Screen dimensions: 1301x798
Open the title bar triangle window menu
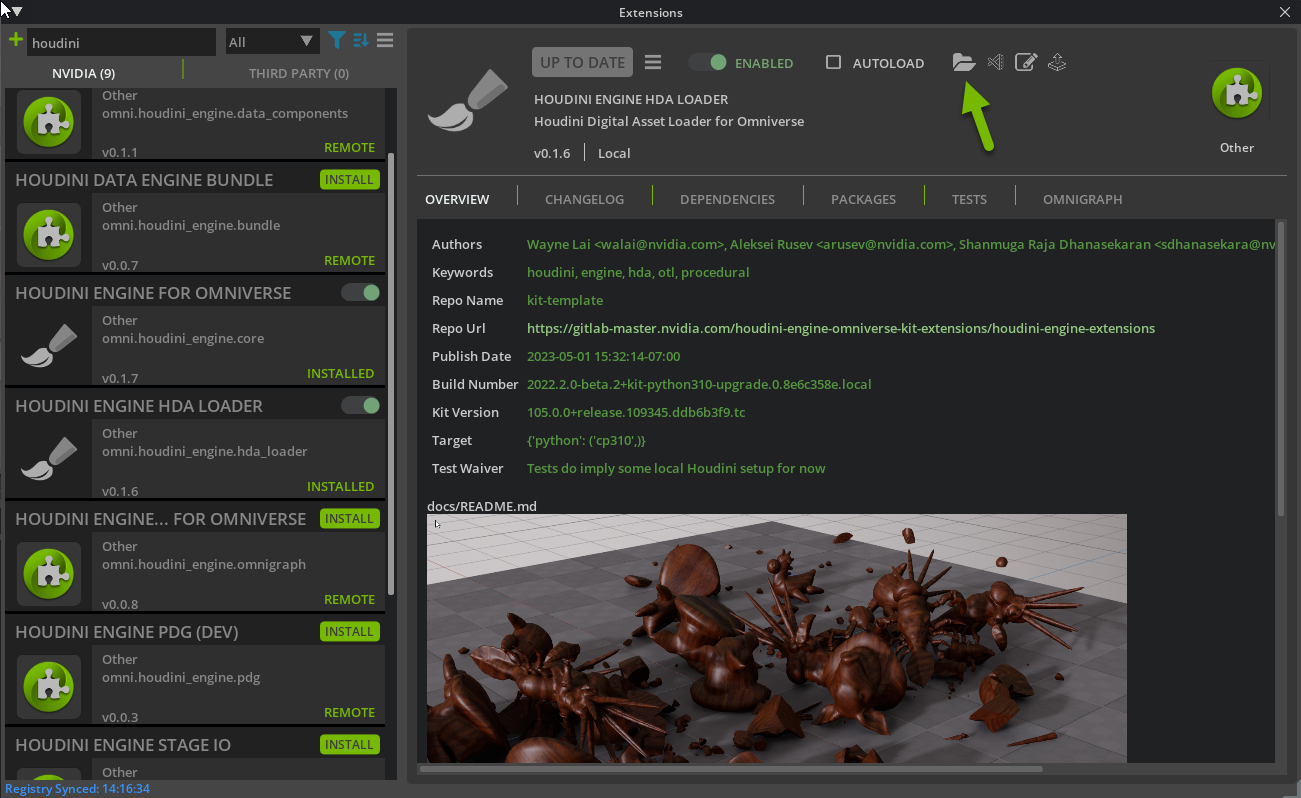pyautogui.click(x=17, y=12)
